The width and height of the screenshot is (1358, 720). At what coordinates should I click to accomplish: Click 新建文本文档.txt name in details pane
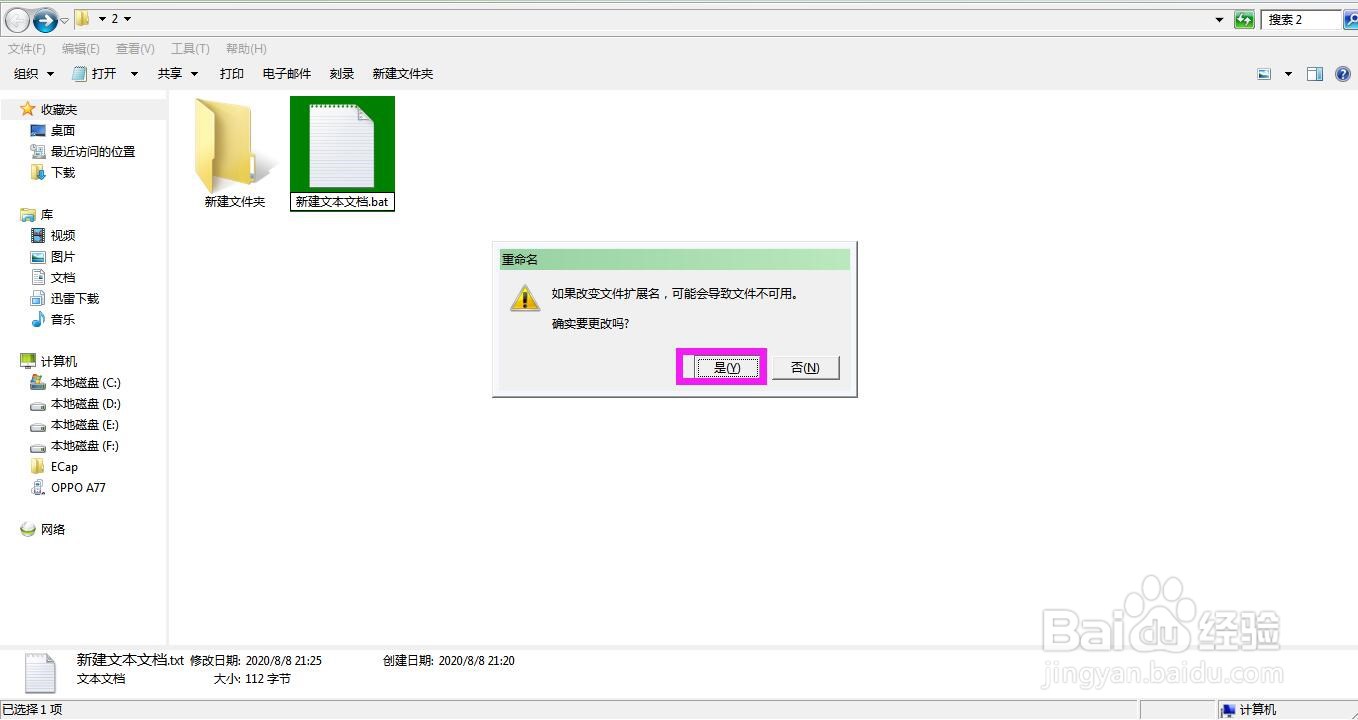pyautogui.click(x=130, y=660)
